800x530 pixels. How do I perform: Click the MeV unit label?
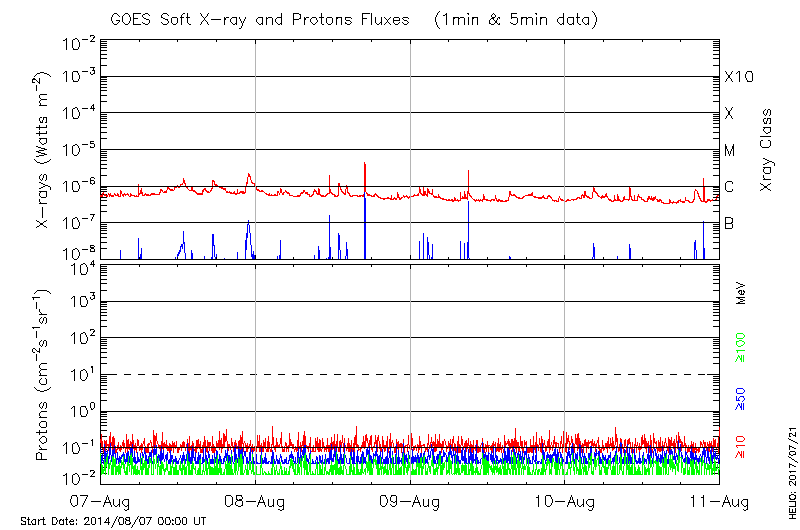pos(741,295)
